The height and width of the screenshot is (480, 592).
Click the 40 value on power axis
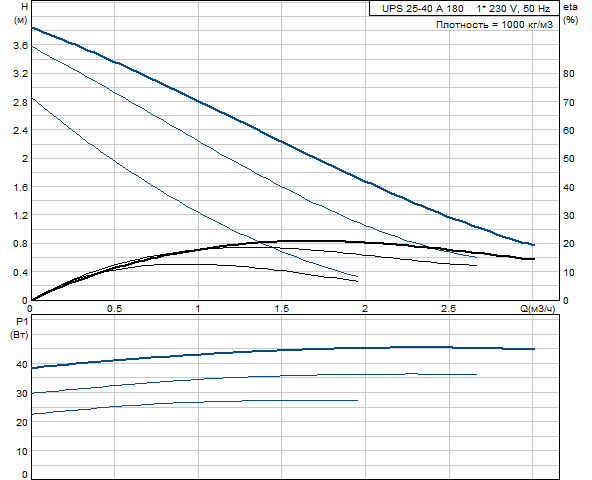coord(22,365)
